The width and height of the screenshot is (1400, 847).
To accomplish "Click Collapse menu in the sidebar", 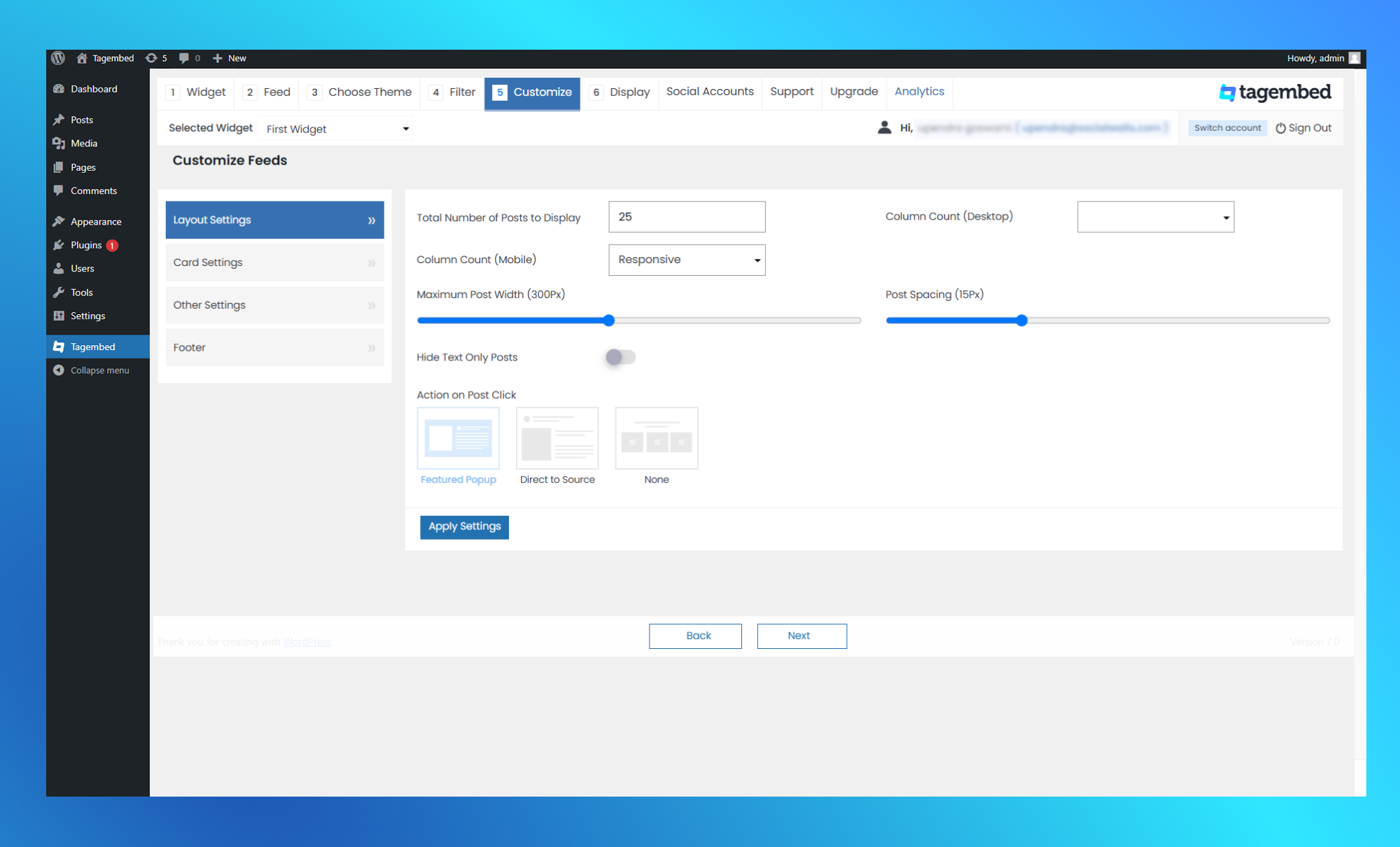I will (98, 370).
